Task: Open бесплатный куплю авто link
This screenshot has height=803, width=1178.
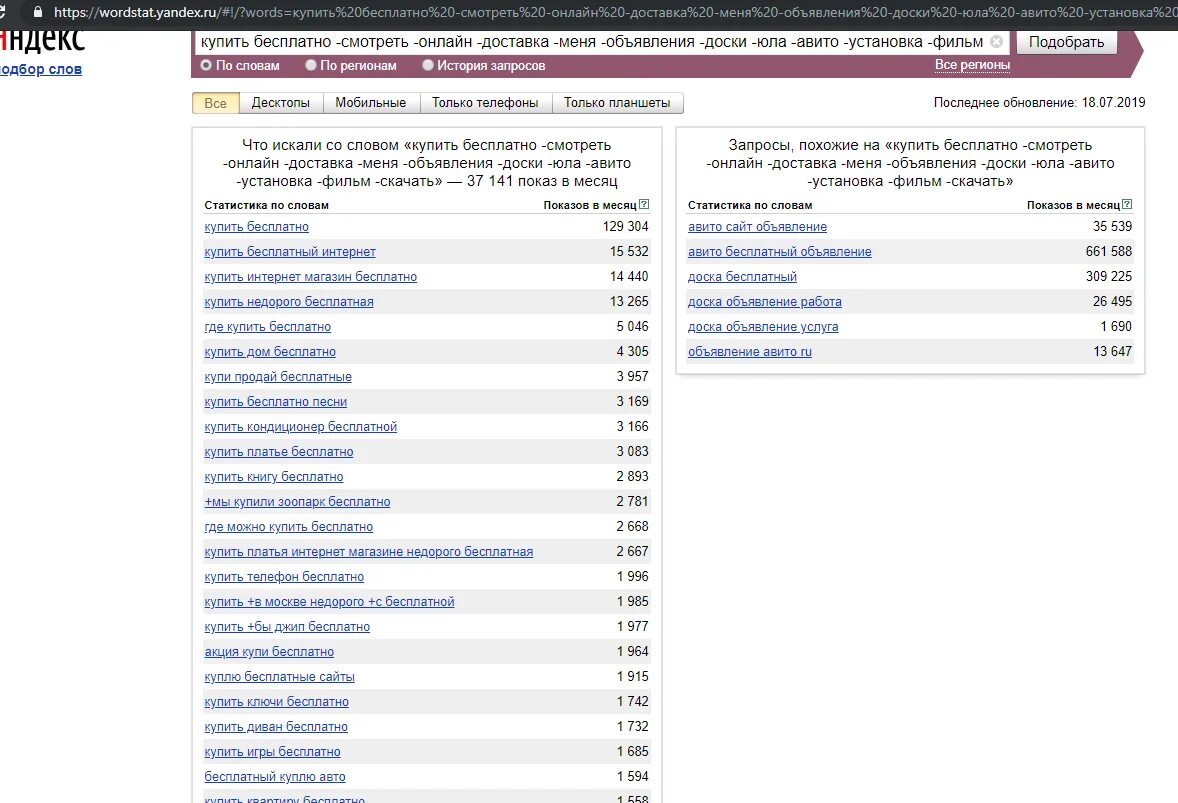Action: pos(275,777)
